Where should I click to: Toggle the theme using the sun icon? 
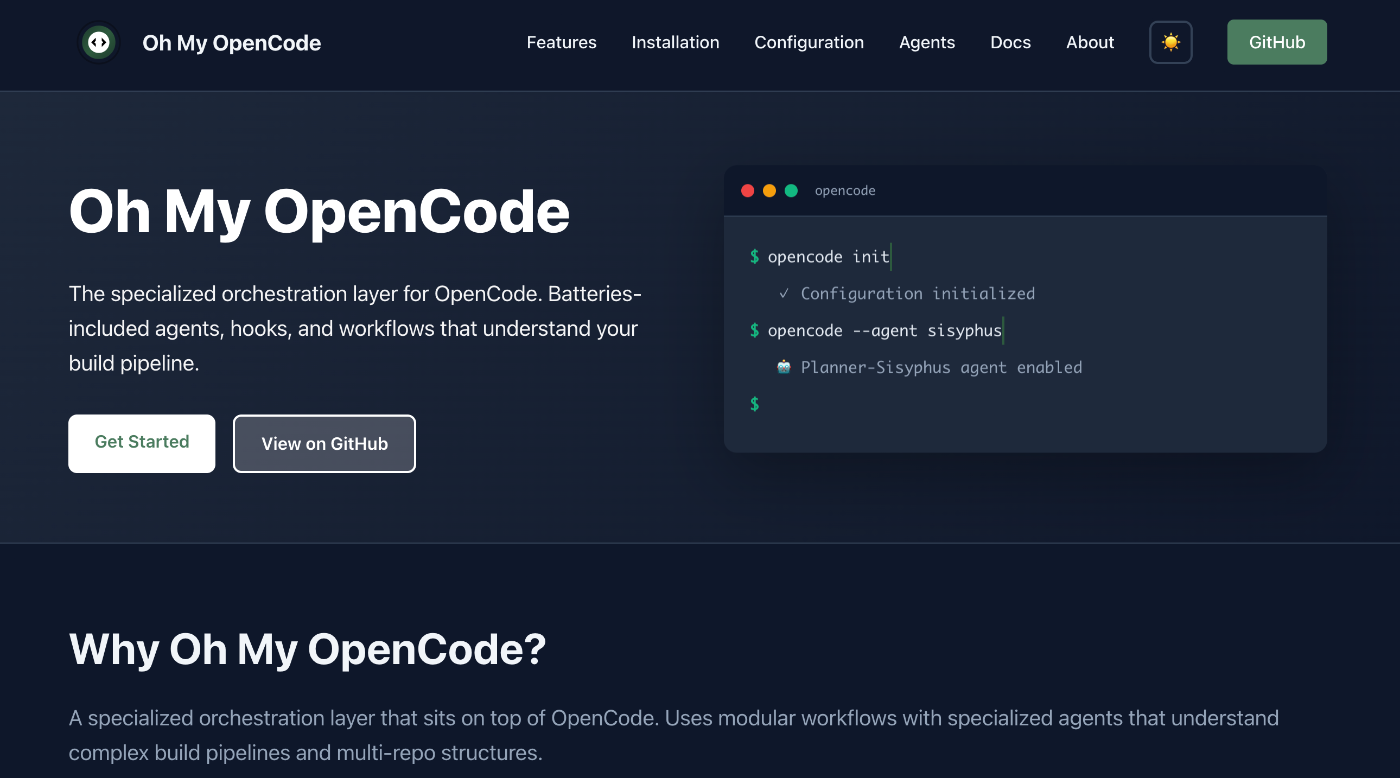point(1170,42)
